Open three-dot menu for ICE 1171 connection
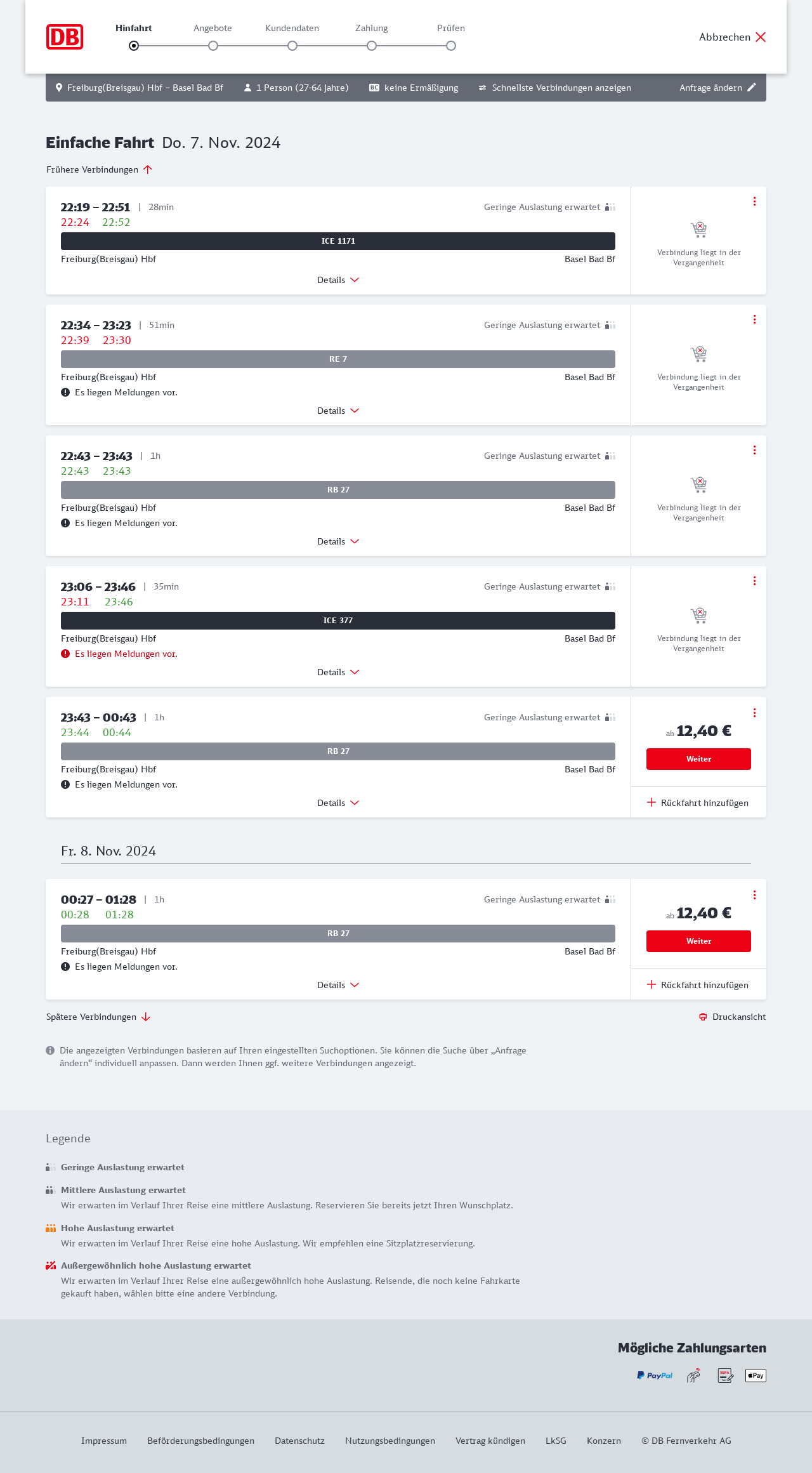This screenshot has width=812, height=1473. point(754,201)
